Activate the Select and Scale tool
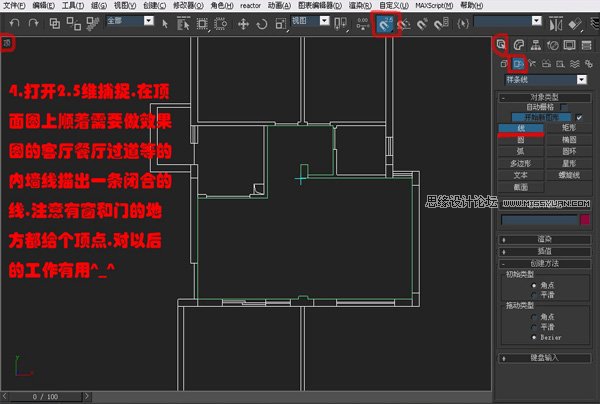Image resolution: width=600 pixels, height=404 pixels. point(280,24)
